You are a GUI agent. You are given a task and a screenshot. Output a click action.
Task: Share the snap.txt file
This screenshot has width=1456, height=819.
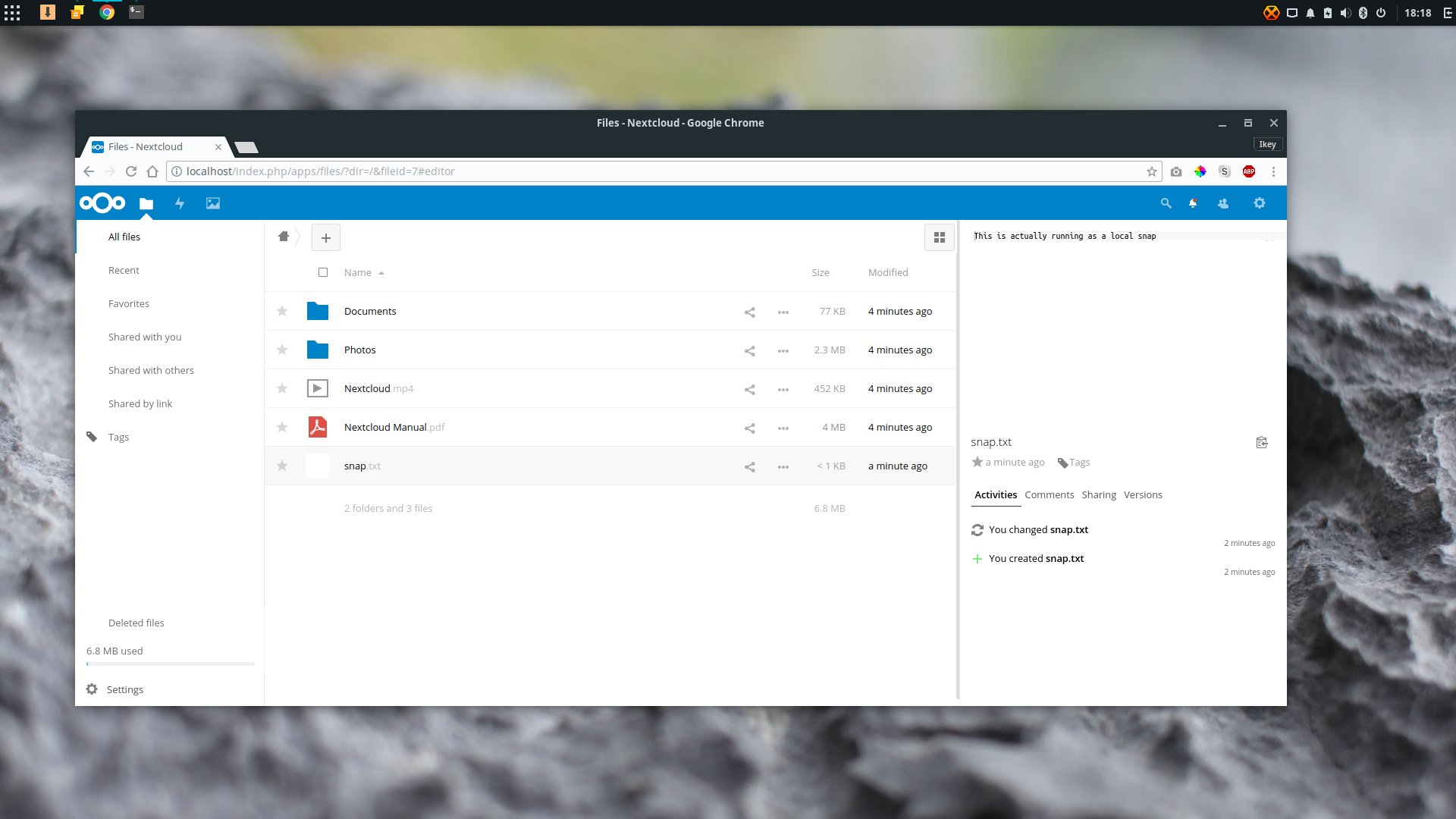pyautogui.click(x=750, y=466)
